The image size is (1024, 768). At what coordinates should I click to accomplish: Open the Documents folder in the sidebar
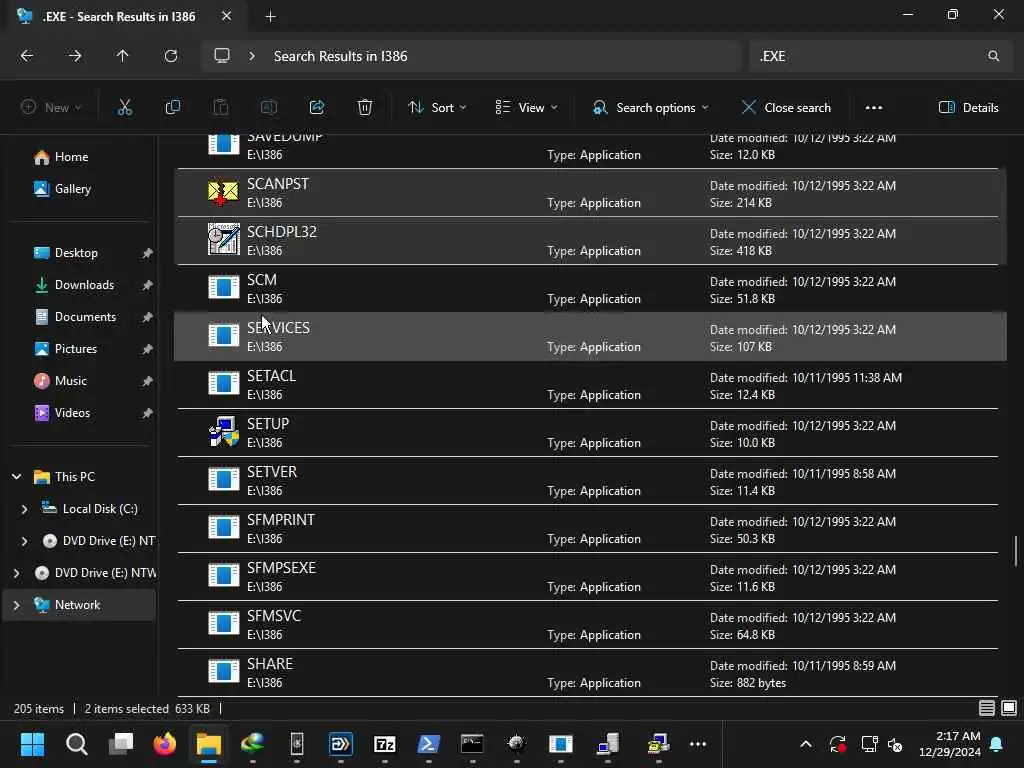[x=85, y=317]
